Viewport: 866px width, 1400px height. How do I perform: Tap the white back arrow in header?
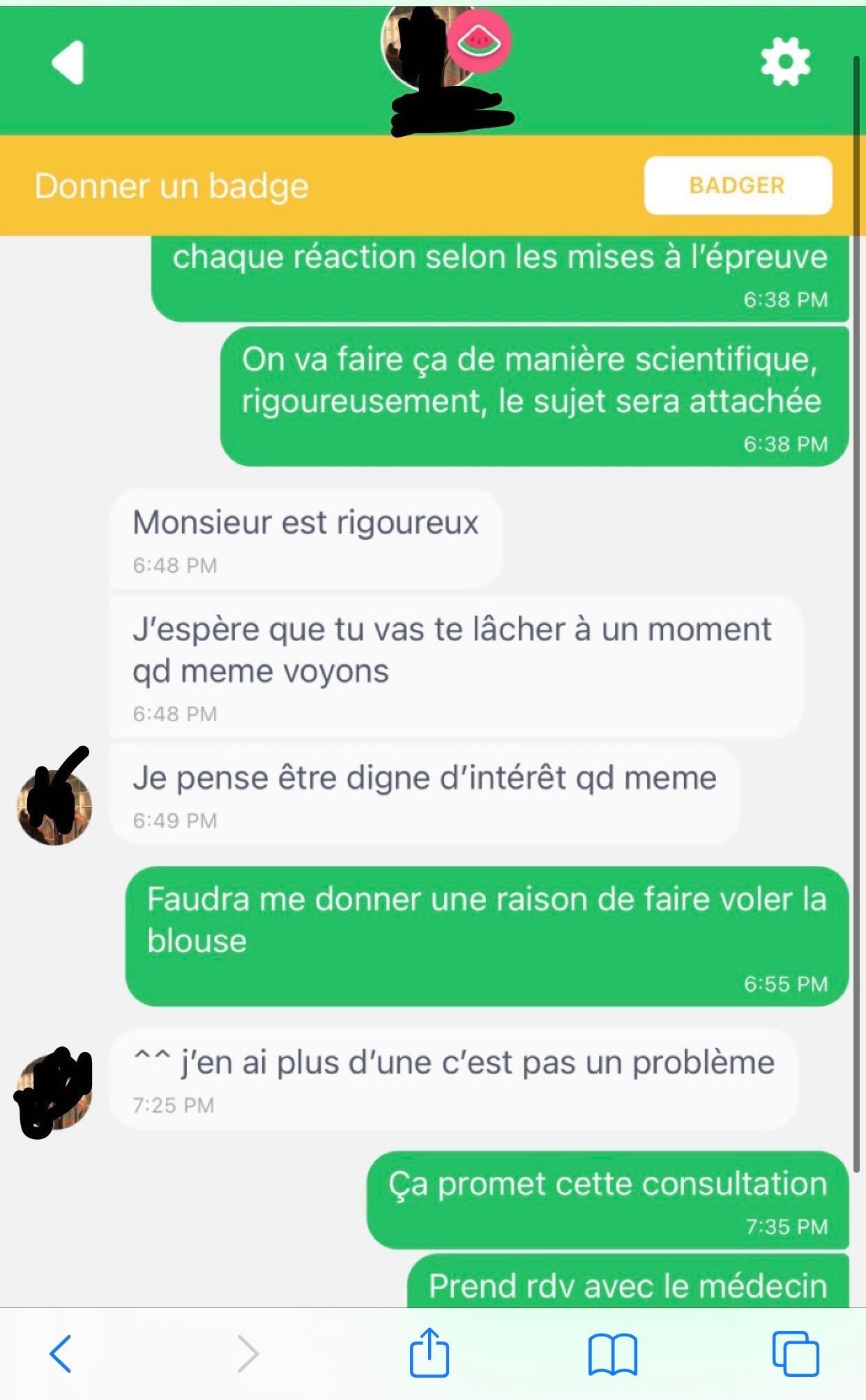click(68, 63)
